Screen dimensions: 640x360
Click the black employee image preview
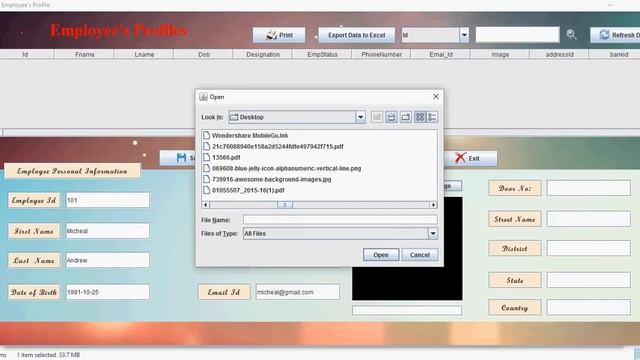(x=407, y=283)
